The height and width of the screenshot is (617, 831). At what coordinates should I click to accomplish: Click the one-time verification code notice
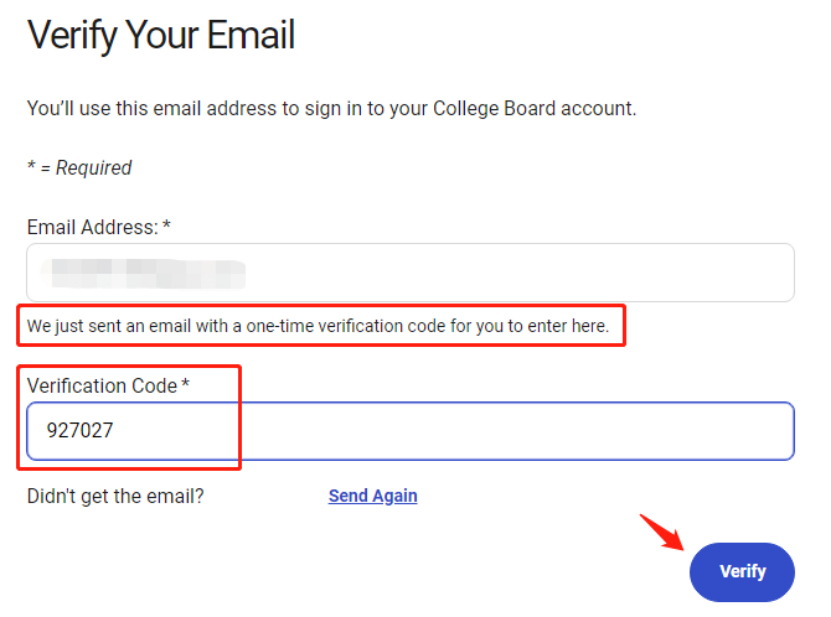(318, 326)
